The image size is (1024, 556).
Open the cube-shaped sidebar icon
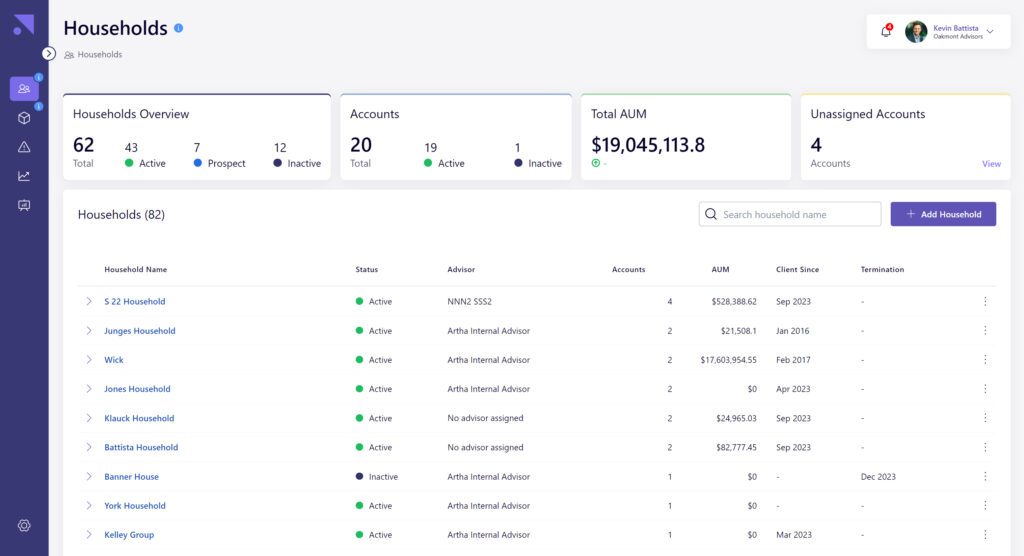[24, 118]
